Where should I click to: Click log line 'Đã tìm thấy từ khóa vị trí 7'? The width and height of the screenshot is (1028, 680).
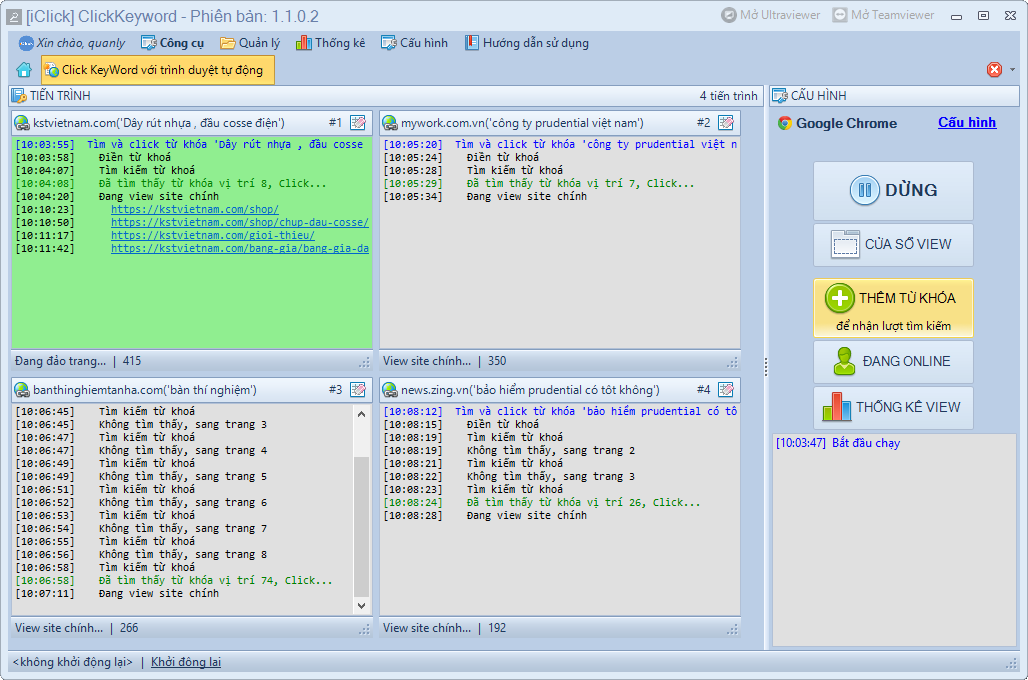tap(539, 183)
